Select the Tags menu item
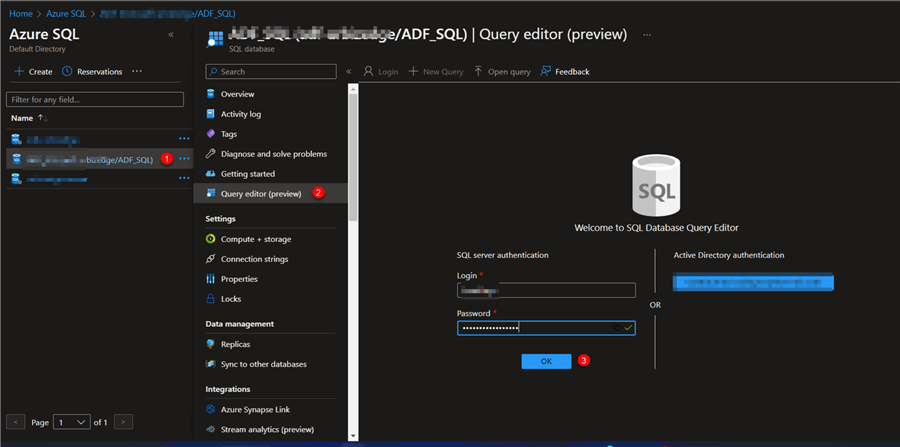900x447 pixels. click(x=229, y=134)
